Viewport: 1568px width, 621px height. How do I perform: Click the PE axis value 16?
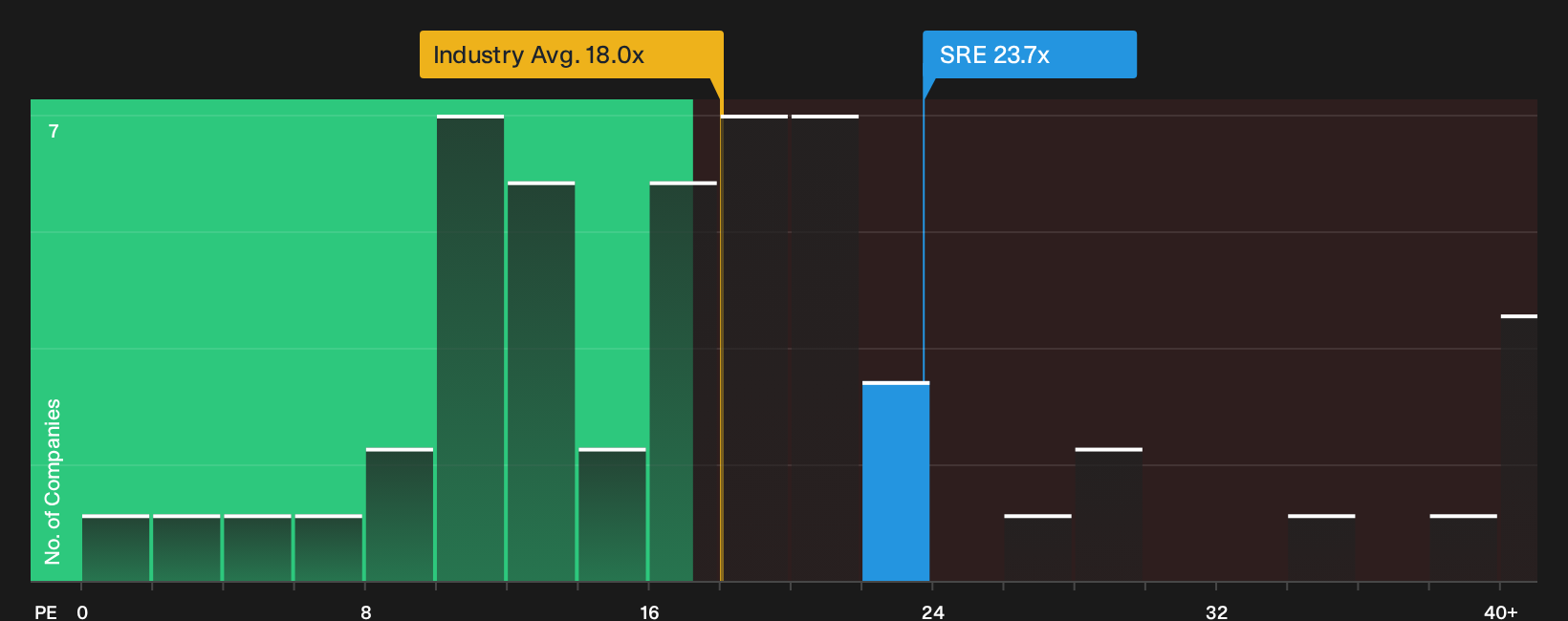coord(649,611)
